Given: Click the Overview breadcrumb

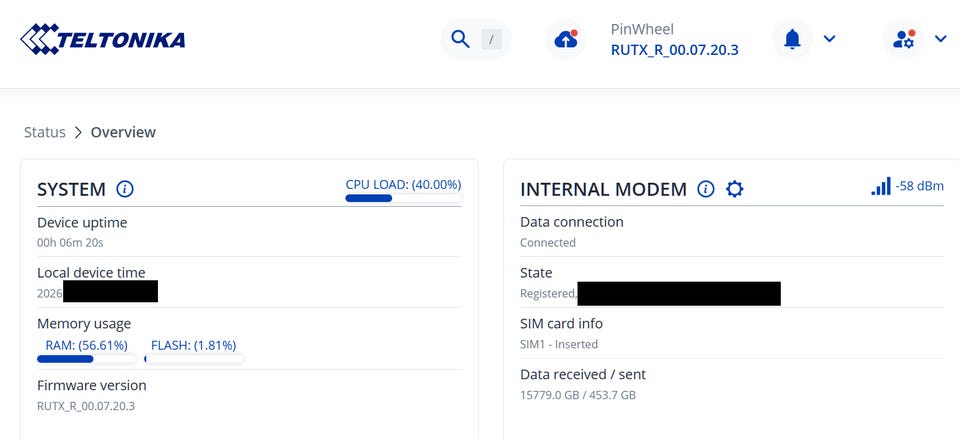Looking at the screenshot, I should click(x=123, y=132).
